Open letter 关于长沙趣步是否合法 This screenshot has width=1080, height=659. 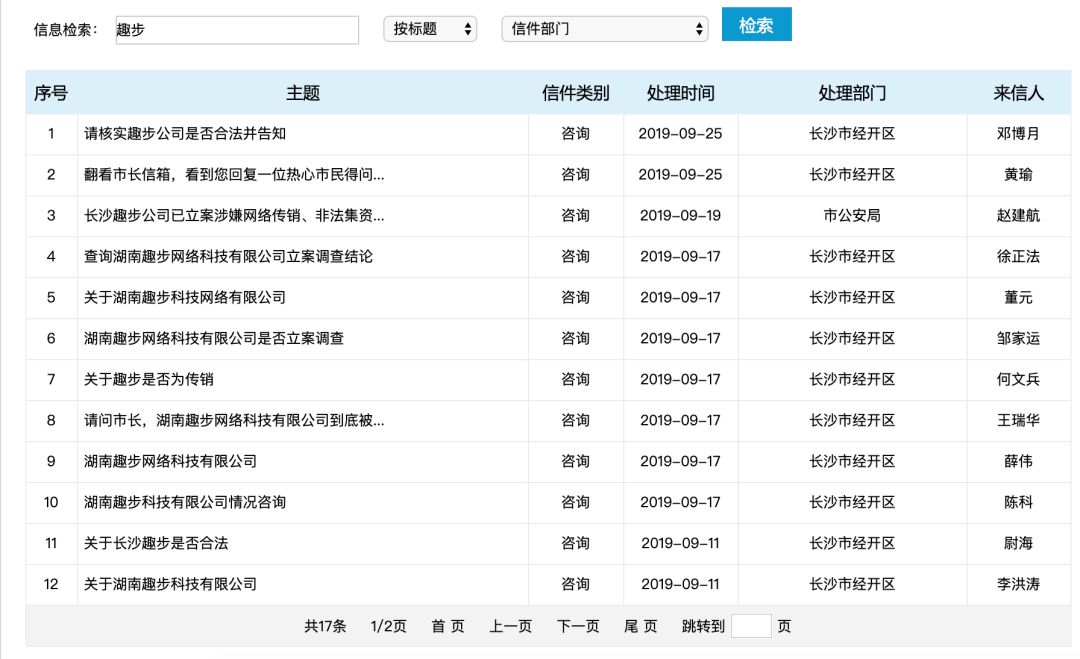[x=156, y=543]
